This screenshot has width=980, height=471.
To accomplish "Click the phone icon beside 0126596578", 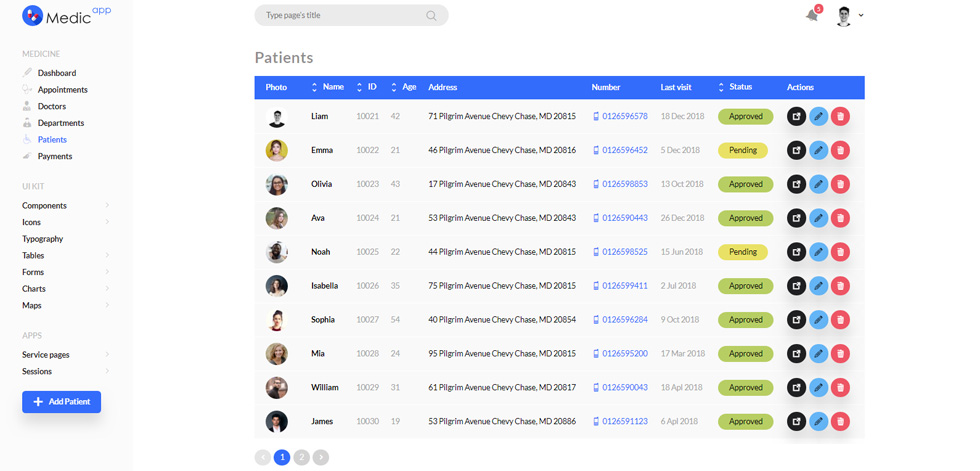I will [x=596, y=116].
